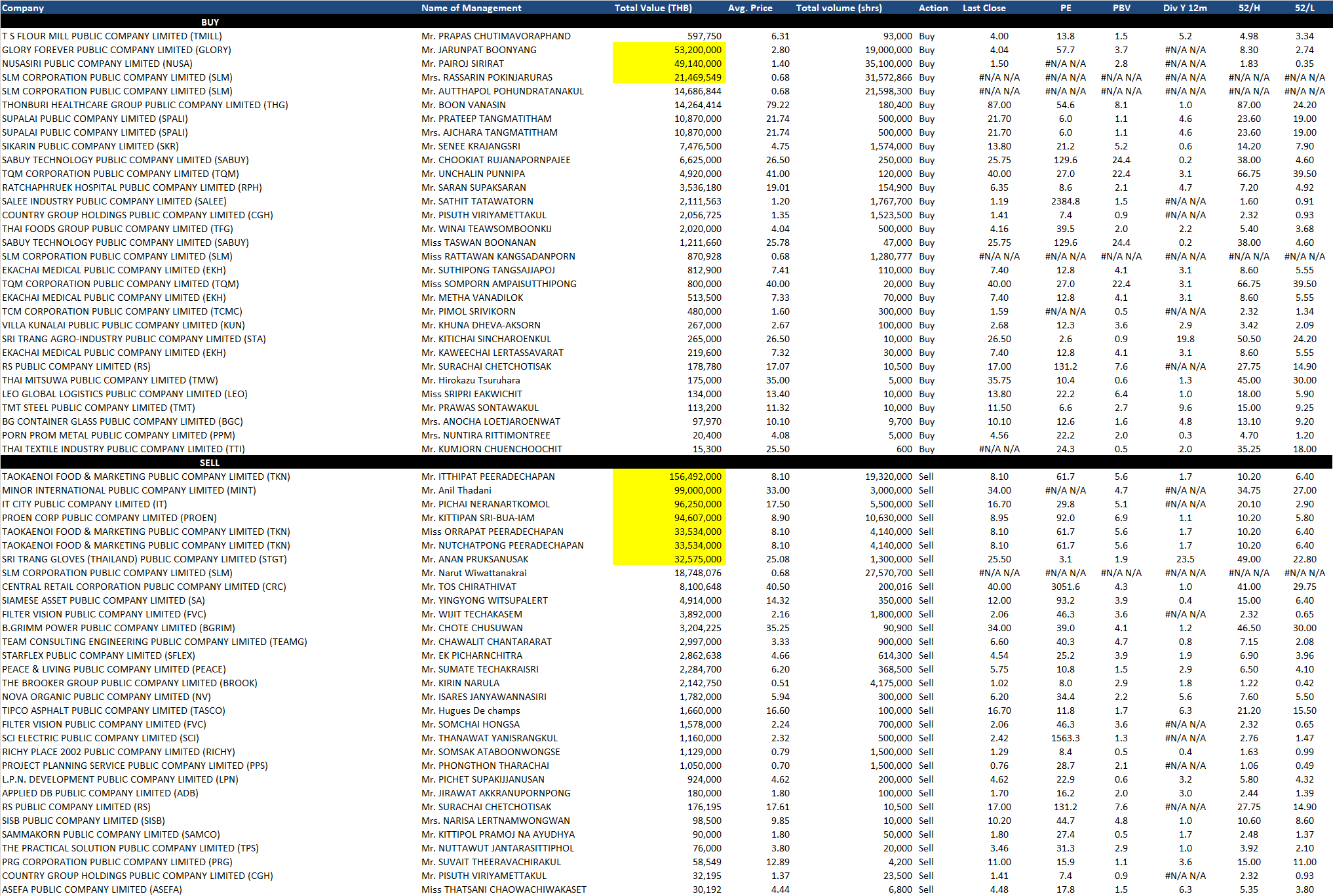This screenshot has height=896, width=1333.
Task: Select Miss RATTAWAN KANGSADANPORN cell
Action: point(498,256)
